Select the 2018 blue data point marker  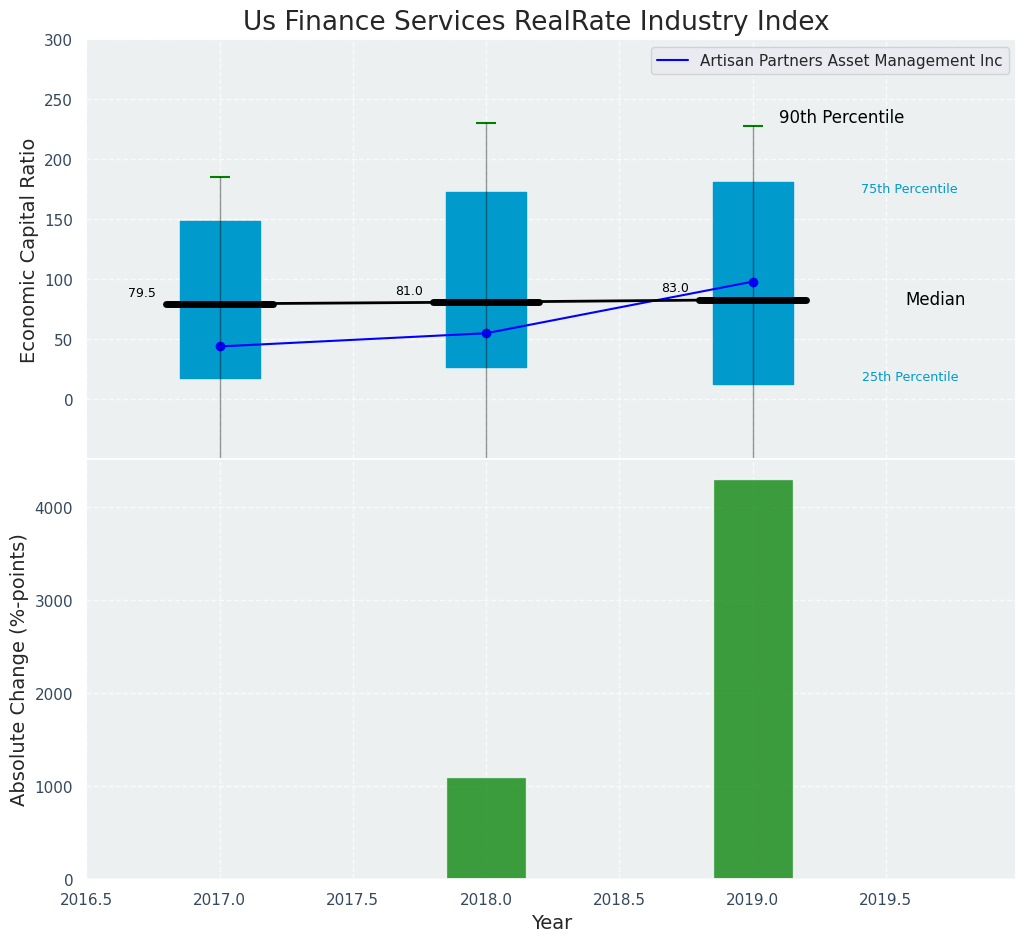pyautogui.click(x=486, y=334)
